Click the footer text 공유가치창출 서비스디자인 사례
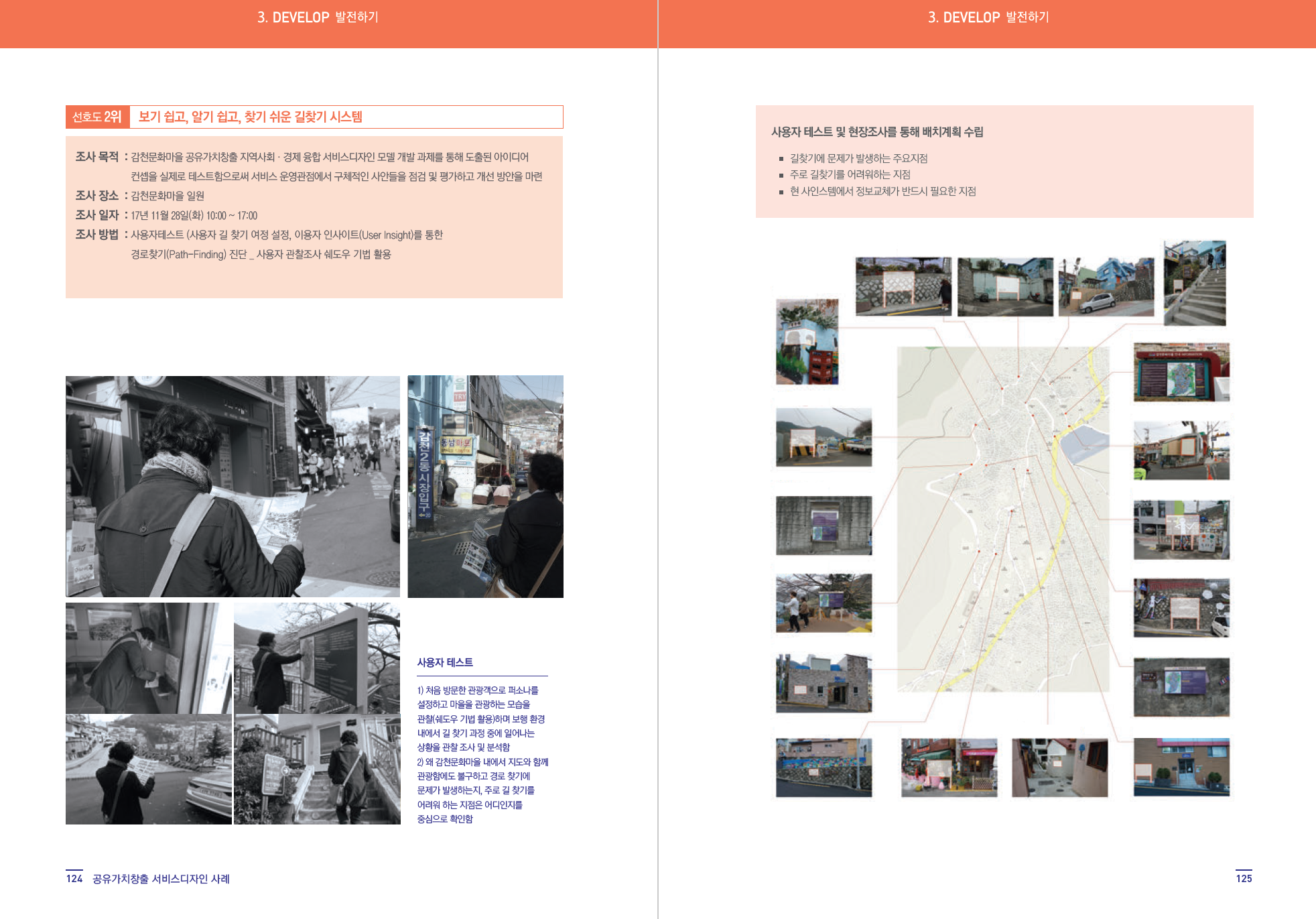Viewport: 1316px width, 919px height. point(161,879)
